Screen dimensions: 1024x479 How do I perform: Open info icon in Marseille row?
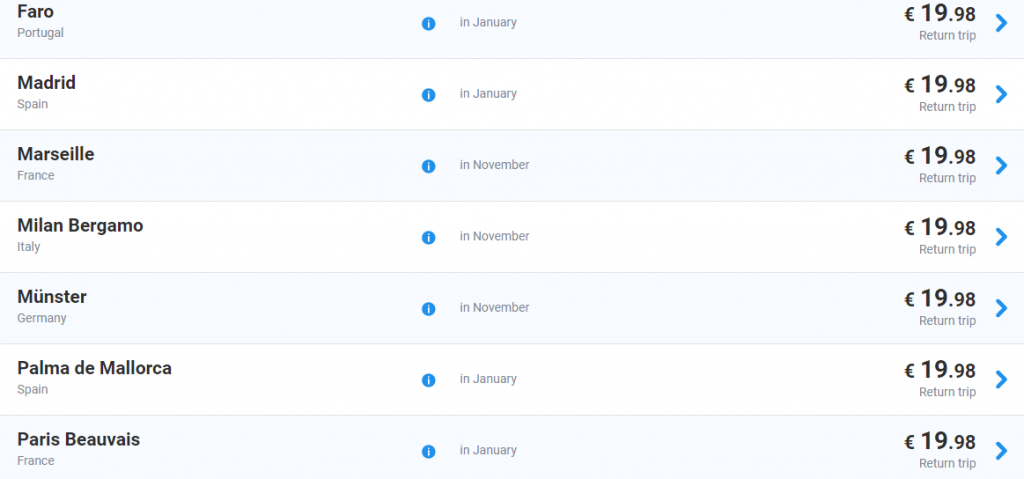429,166
